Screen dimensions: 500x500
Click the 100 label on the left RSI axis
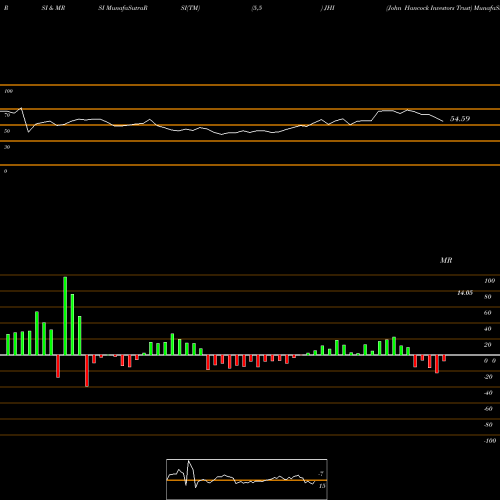click(8, 91)
